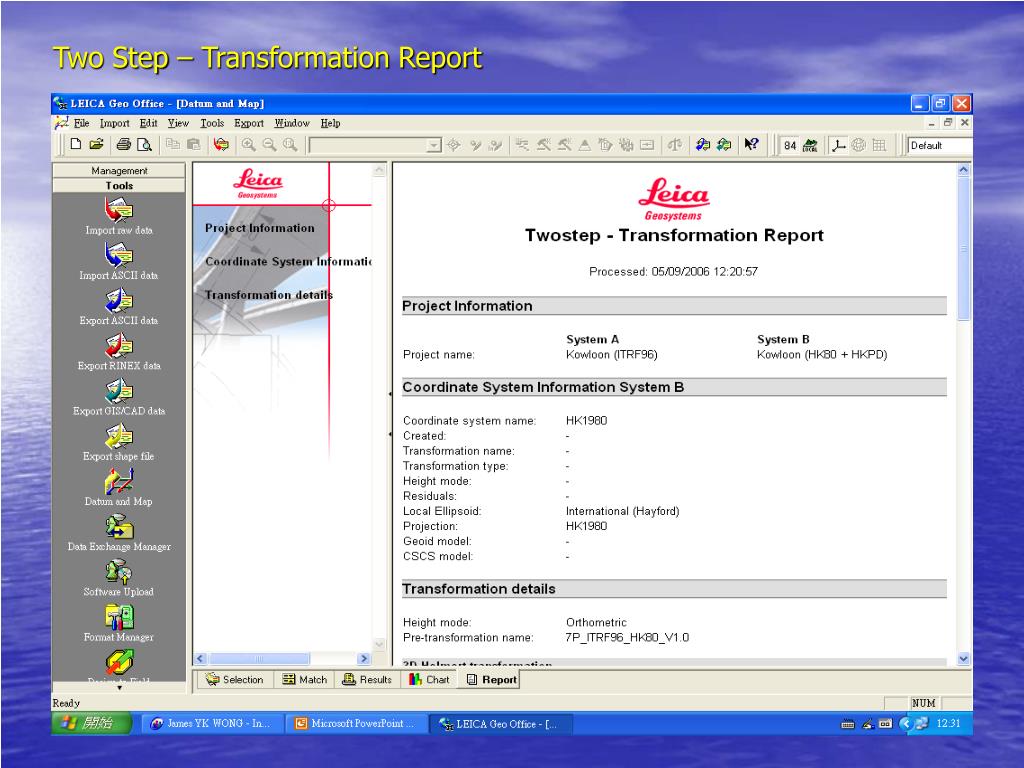Click the New document toolbar icon
The height and width of the screenshot is (768, 1024).
coord(76,144)
